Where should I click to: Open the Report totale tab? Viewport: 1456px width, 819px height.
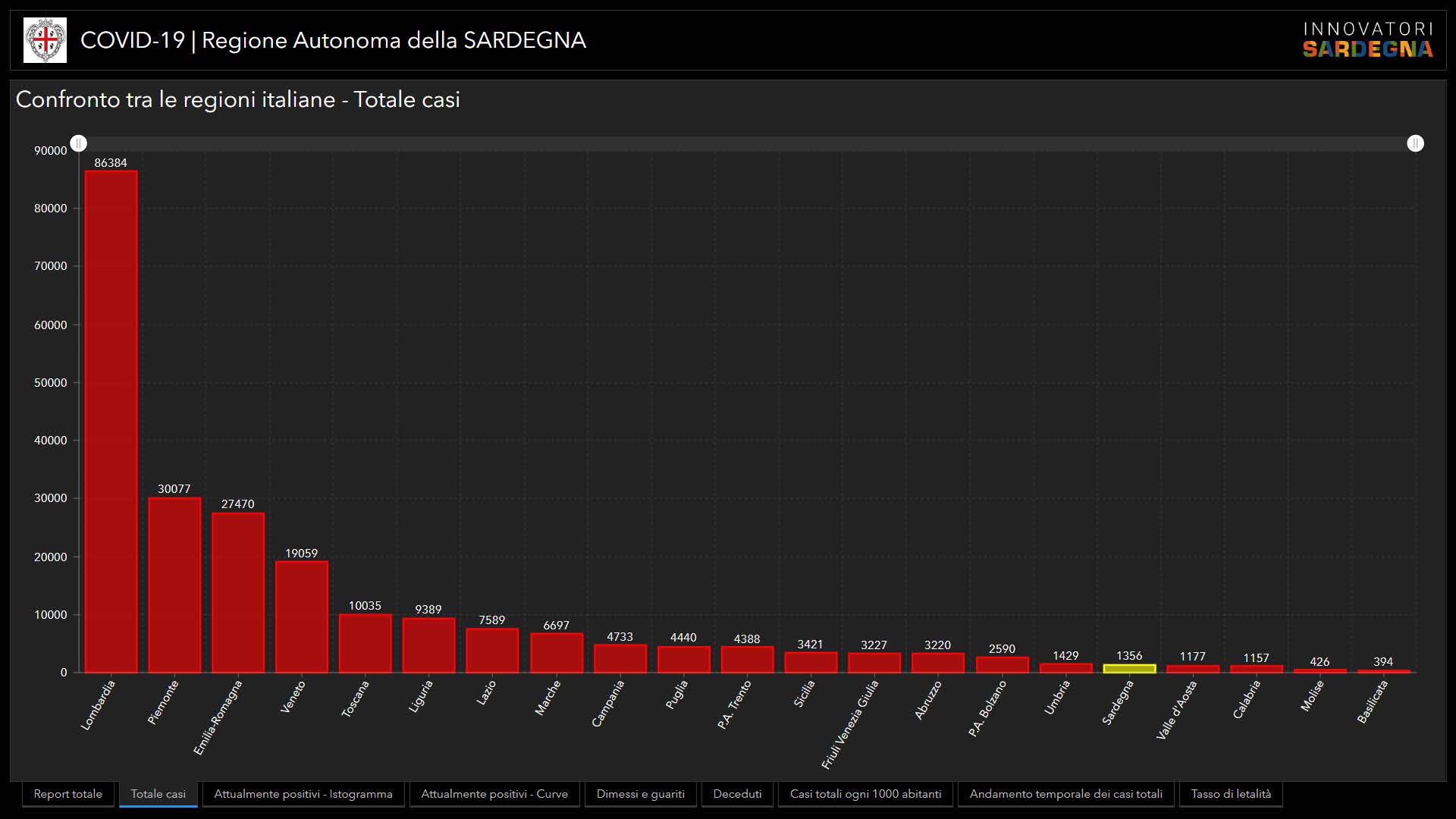[x=67, y=794]
